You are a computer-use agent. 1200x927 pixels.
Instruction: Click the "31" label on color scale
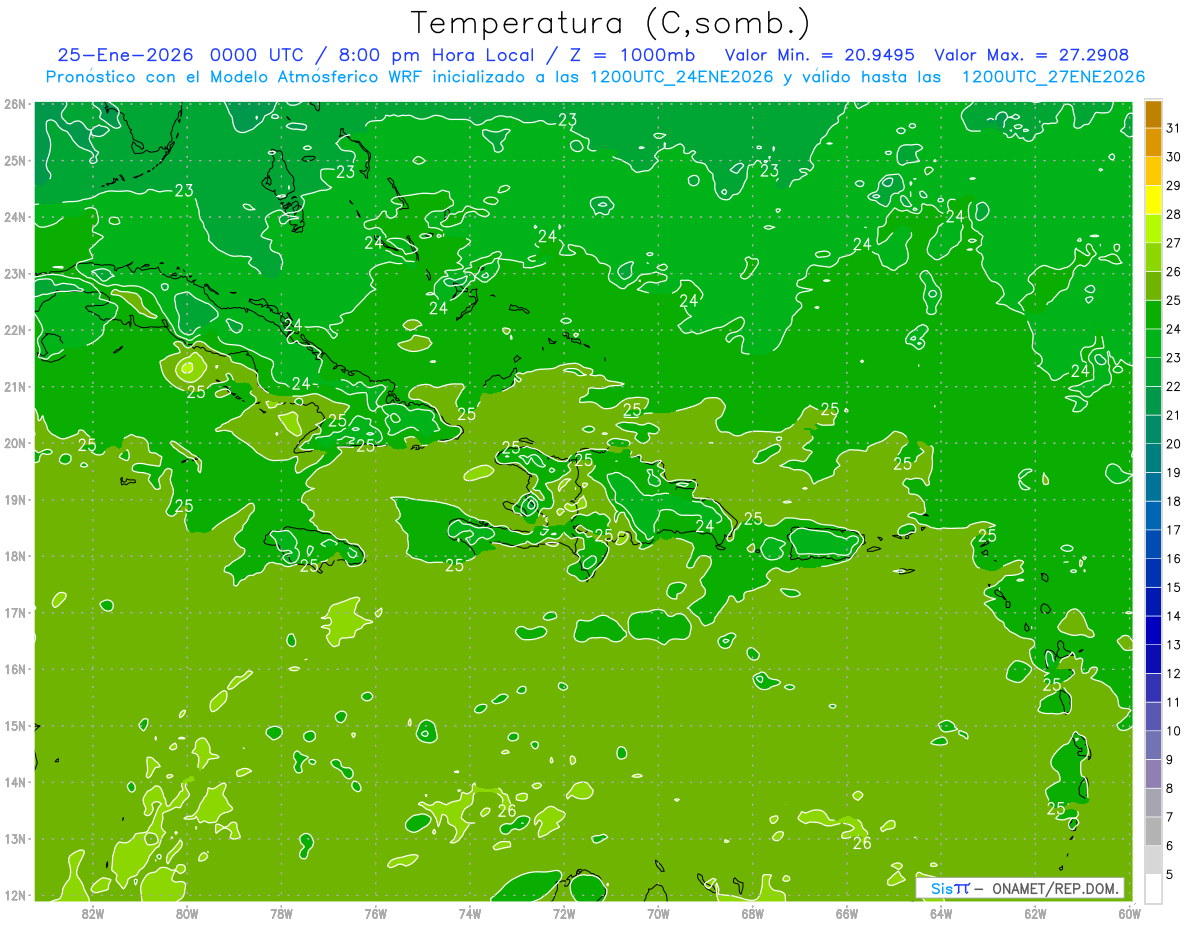click(1174, 128)
